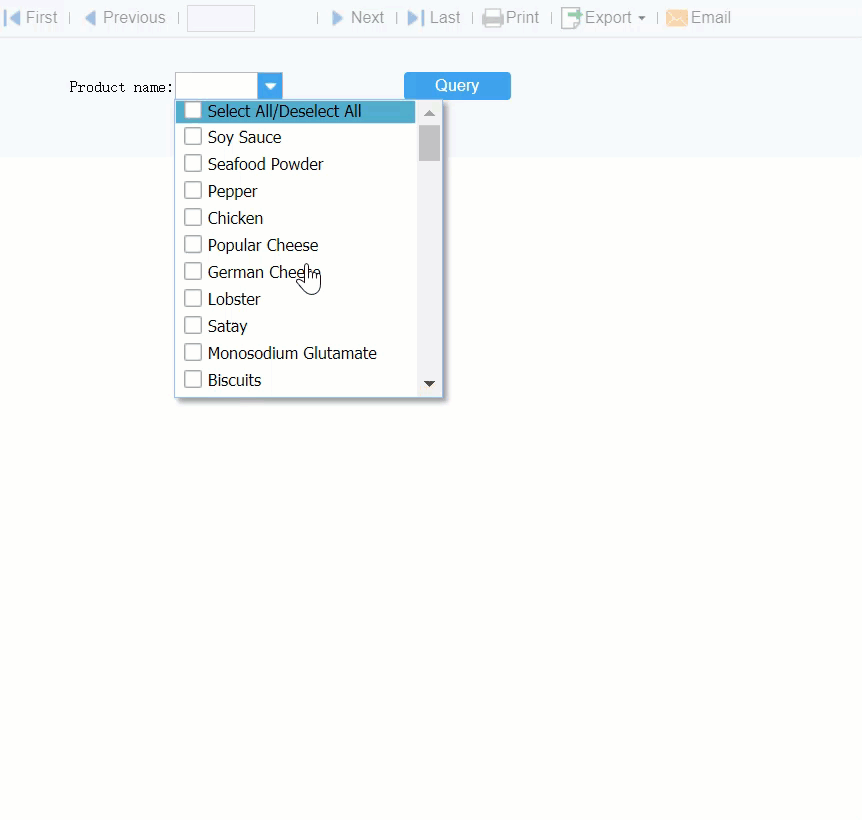Select the Biscuits entry
Image resolution: width=862 pixels, height=820 pixels.
click(x=233, y=379)
